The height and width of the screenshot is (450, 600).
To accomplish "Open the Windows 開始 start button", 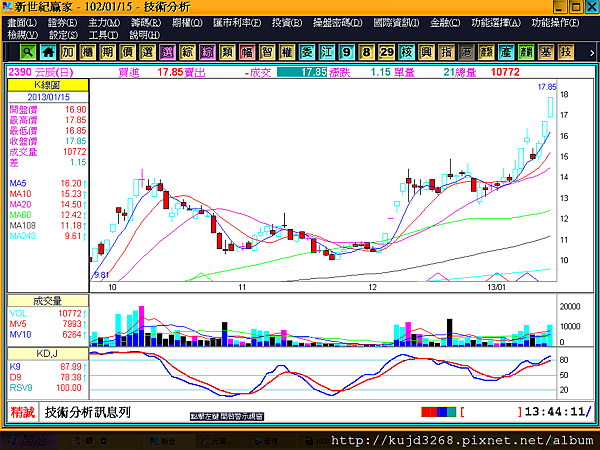I will (29, 441).
